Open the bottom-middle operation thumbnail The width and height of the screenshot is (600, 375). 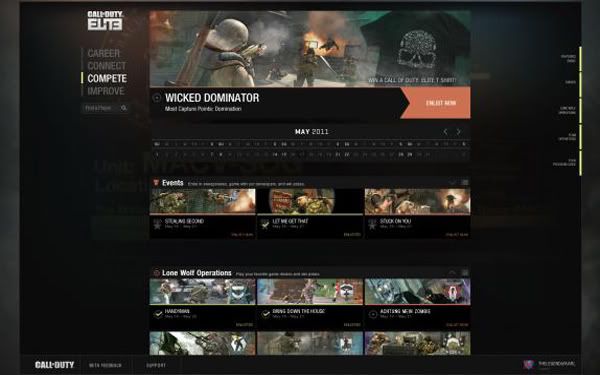310,343
